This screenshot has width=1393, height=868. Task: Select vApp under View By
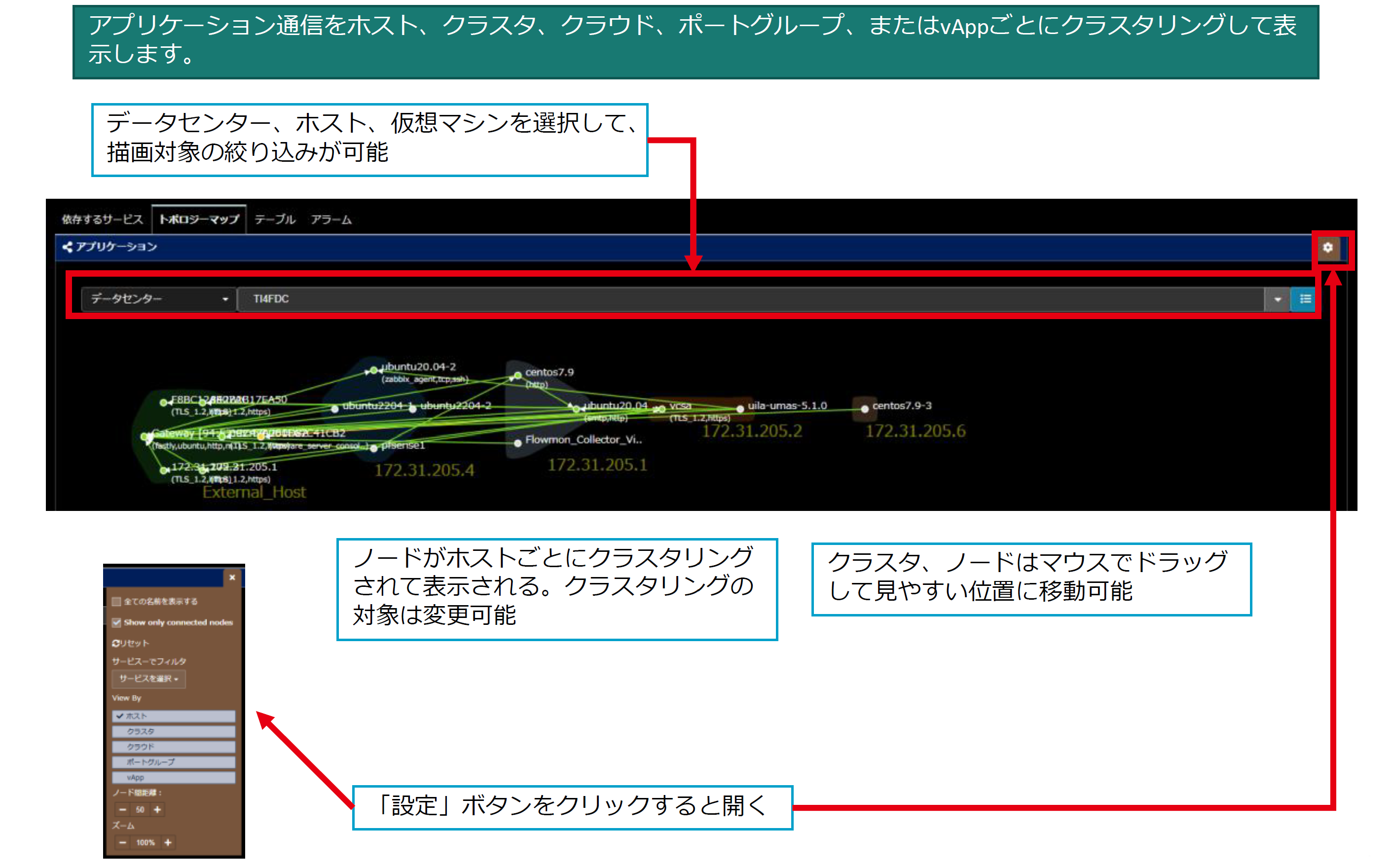pos(174,778)
